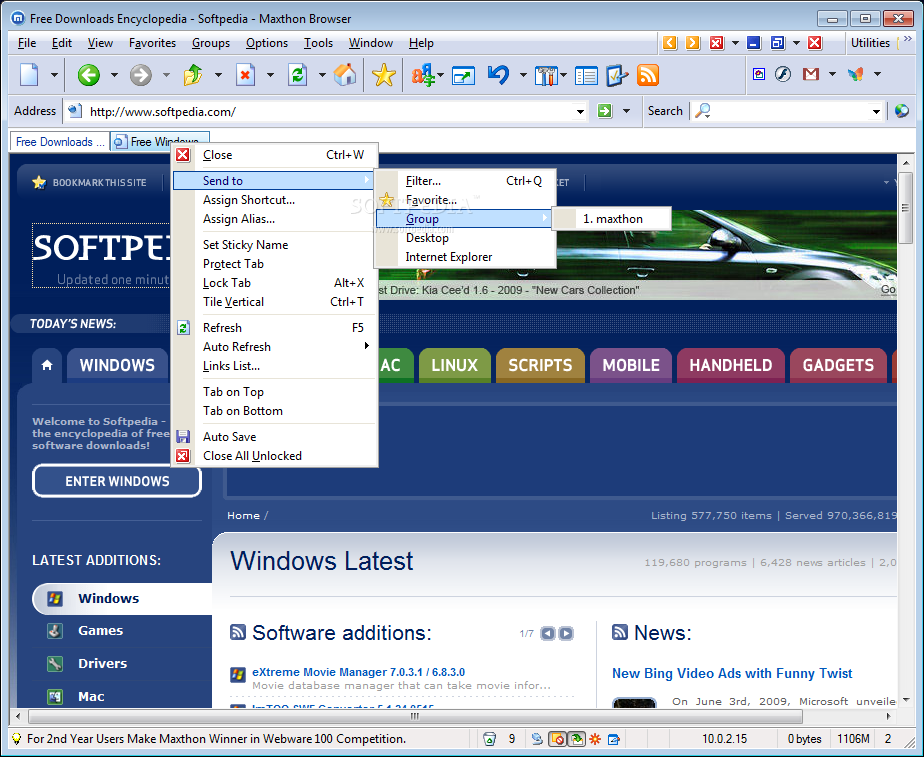The image size is (924, 757).
Task: Click previous tab orange left arrow icon
Action: 670,42
